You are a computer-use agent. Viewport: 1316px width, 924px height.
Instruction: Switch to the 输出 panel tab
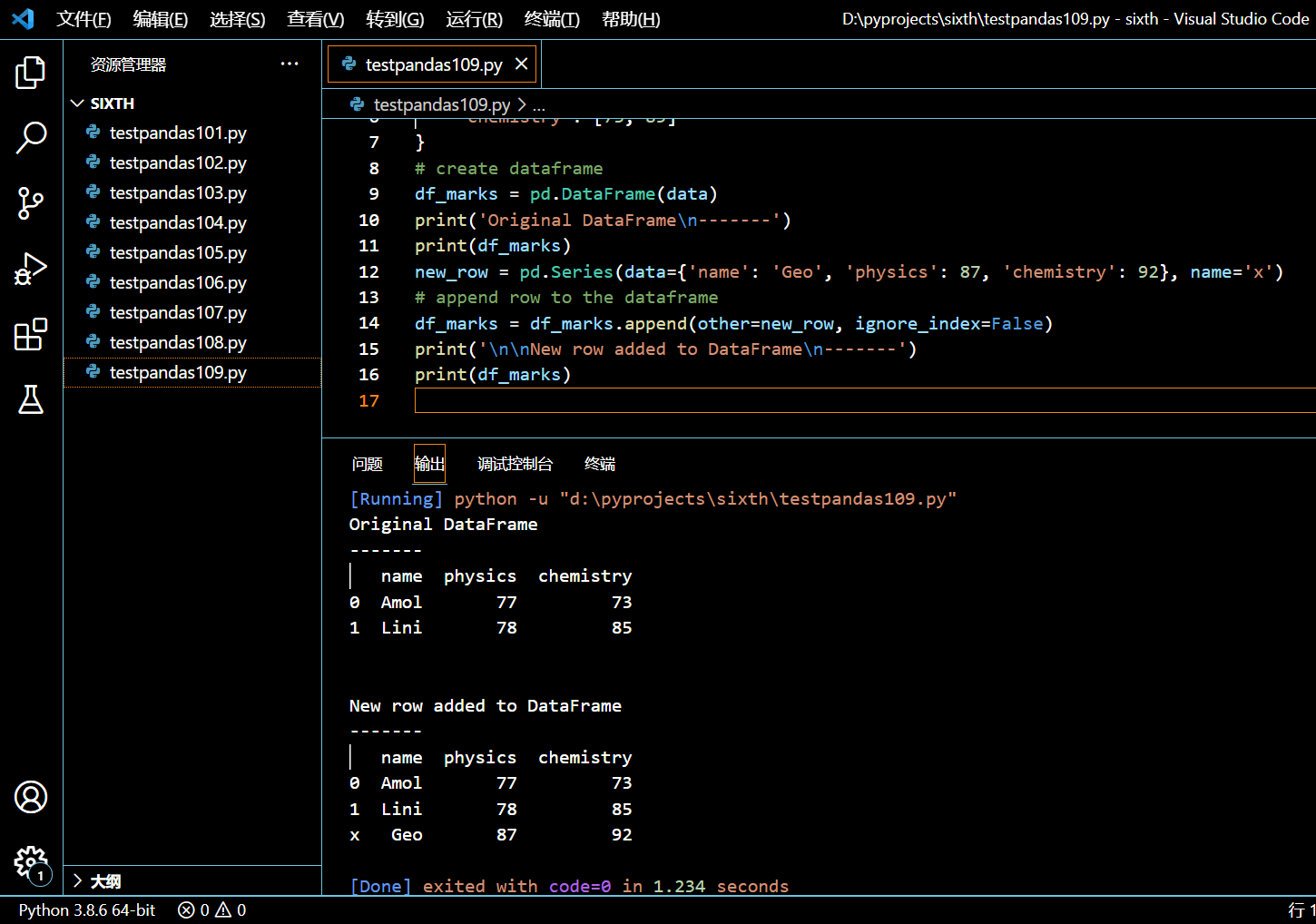tap(429, 464)
